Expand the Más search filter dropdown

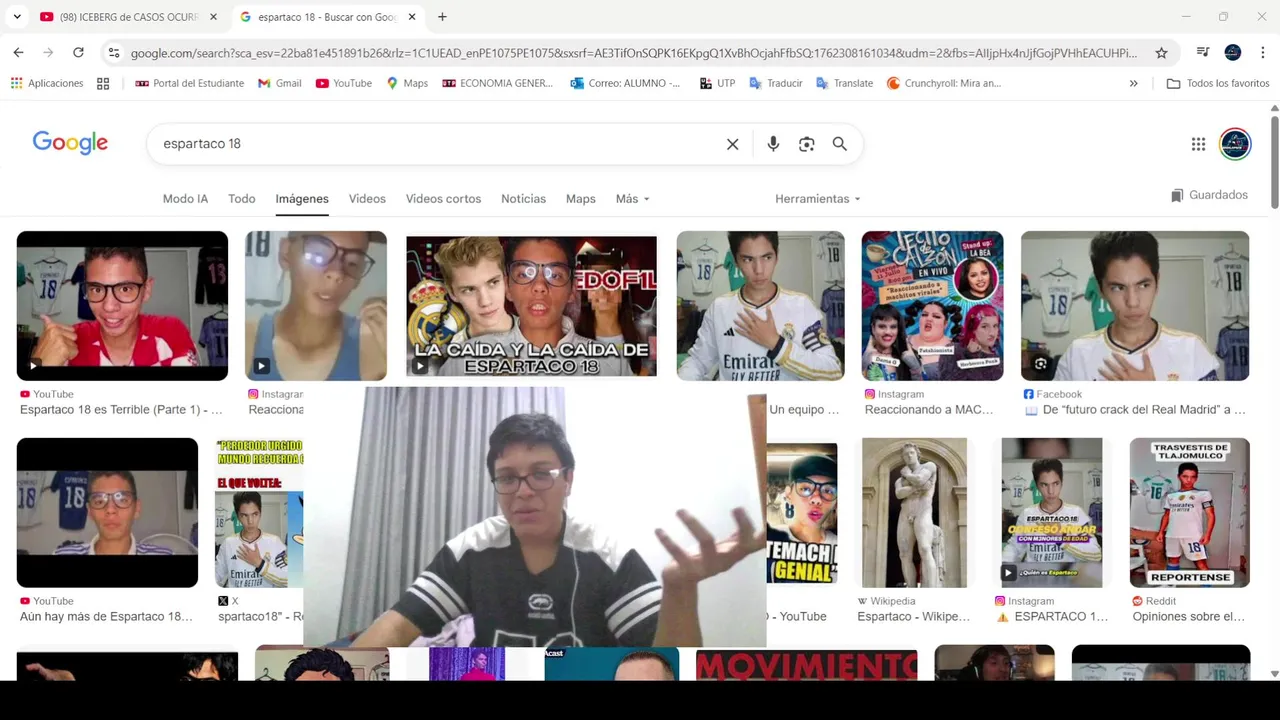632,199
